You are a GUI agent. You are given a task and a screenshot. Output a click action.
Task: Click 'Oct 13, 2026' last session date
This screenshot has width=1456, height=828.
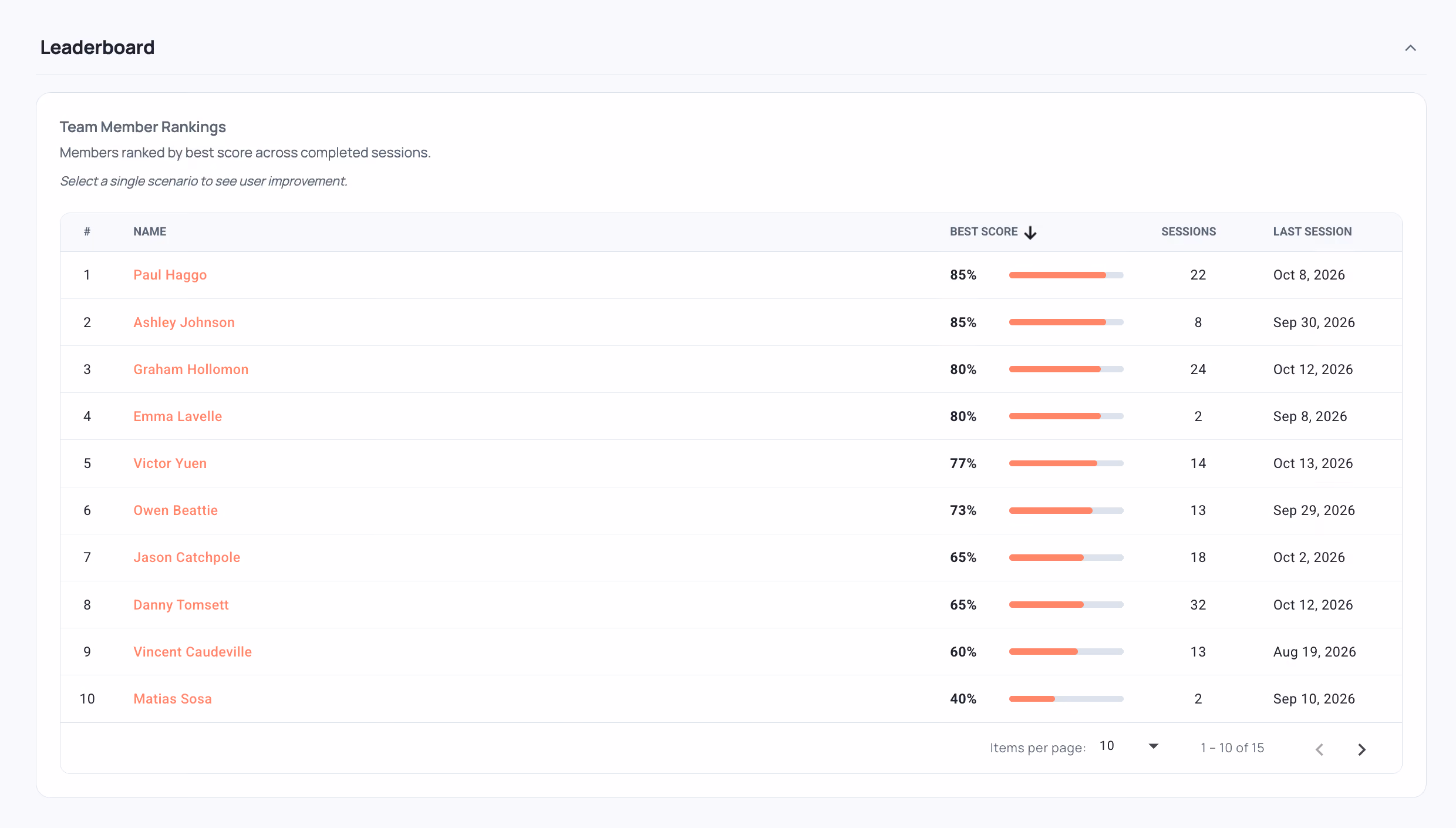[1313, 463]
